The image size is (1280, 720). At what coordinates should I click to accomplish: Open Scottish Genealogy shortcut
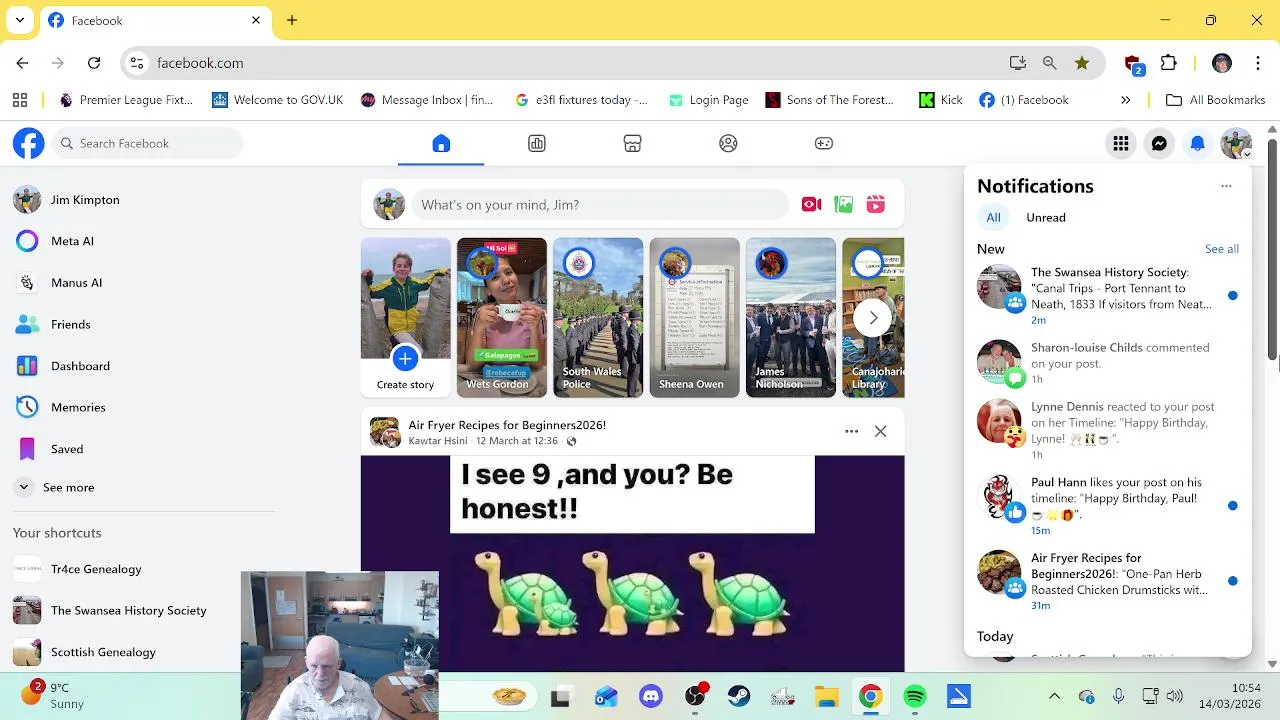(103, 652)
